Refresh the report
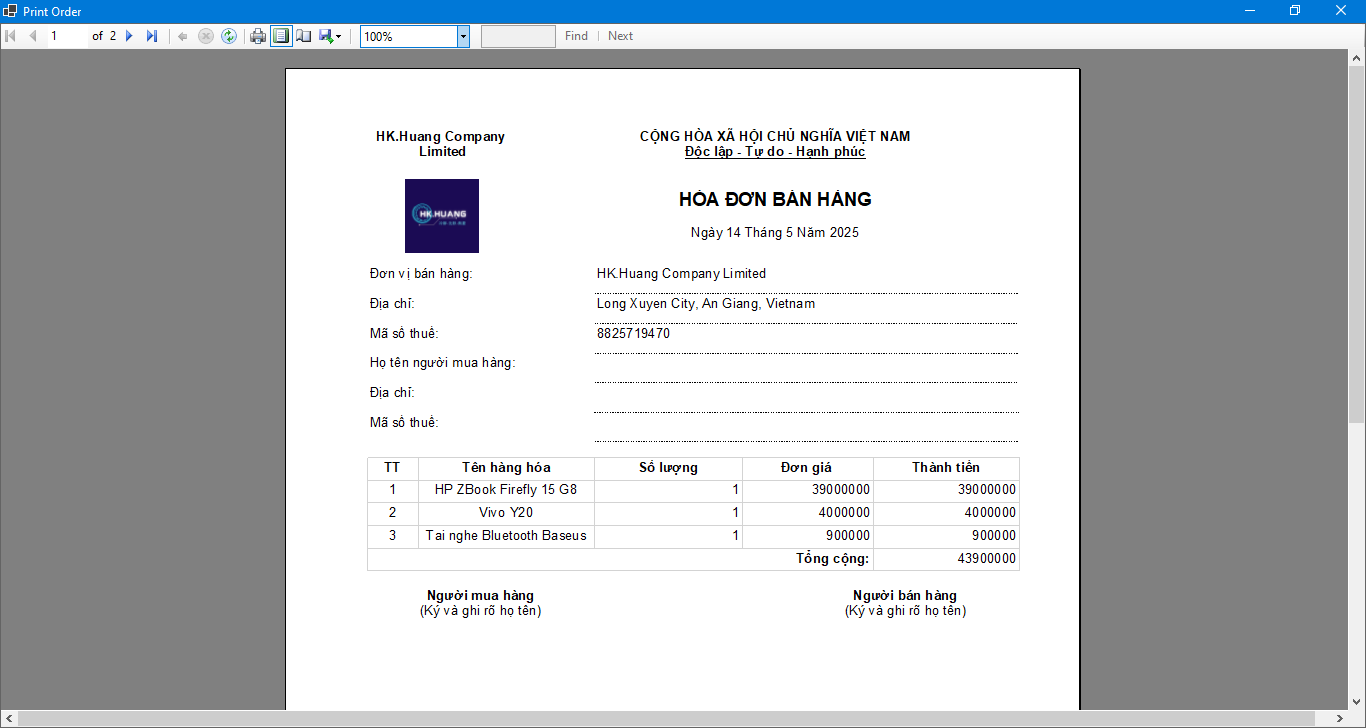The height and width of the screenshot is (728, 1366). pyautogui.click(x=229, y=36)
